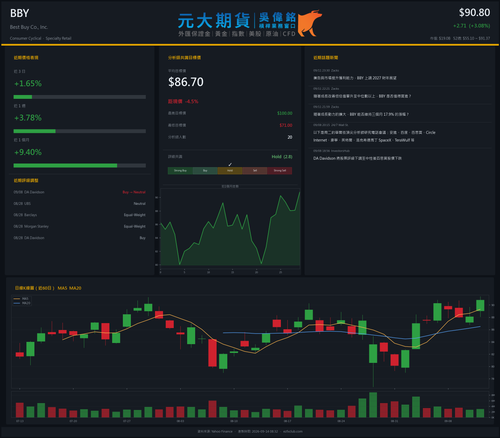Click the MA20 legend entry in candlestick chart
This screenshot has height=438, width=500.
(22, 303)
